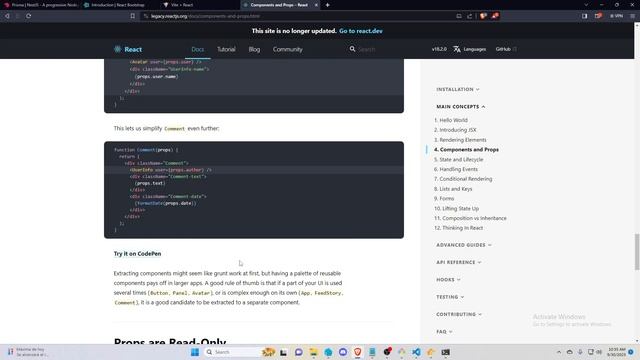
Task: Open Lifting State Up sidebar link
Action: pos(456,208)
